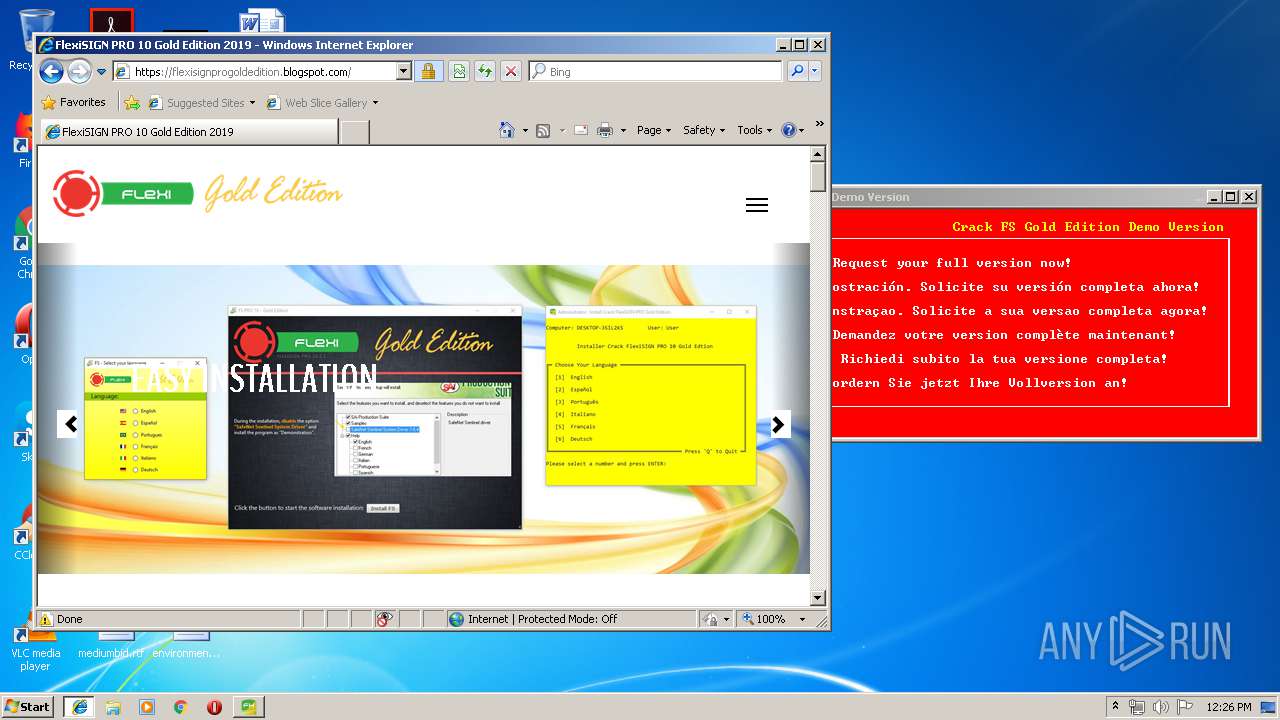The height and width of the screenshot is (720, 1280).
Task: Click the popup blocker status icon
Action: pos(386,619)
